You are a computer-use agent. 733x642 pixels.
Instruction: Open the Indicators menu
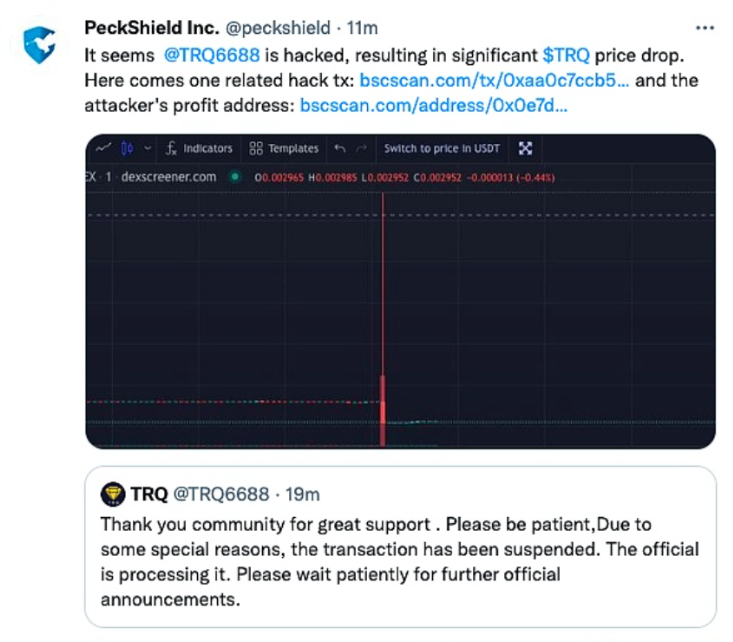point(208,148)
